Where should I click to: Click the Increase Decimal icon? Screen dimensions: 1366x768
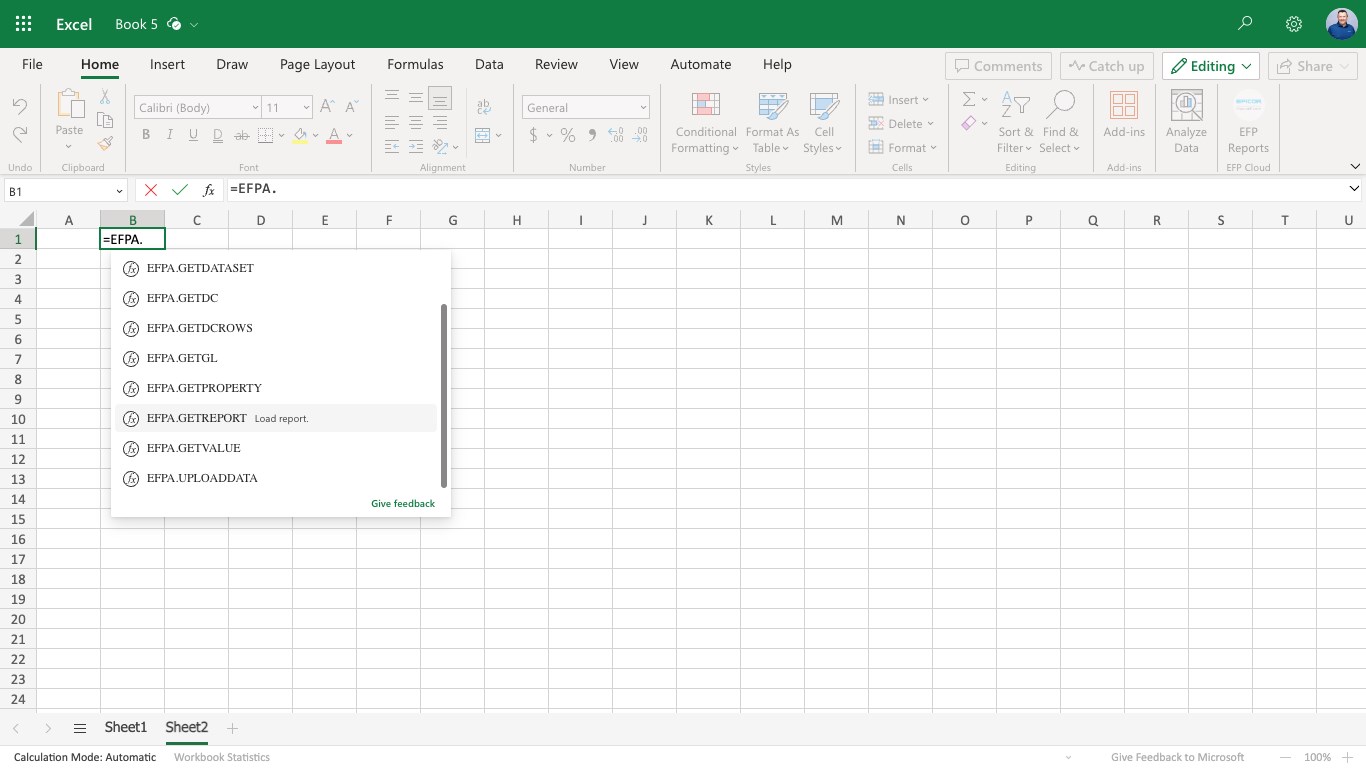click(616, 135)
